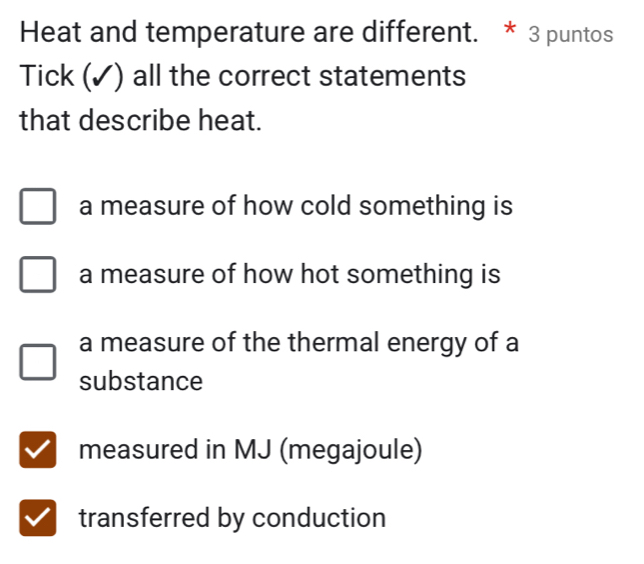Click the checkmark symbol in the instructions
Image resolution: width=644 pixels, height=564 pixels.
[x=100, y=77]
